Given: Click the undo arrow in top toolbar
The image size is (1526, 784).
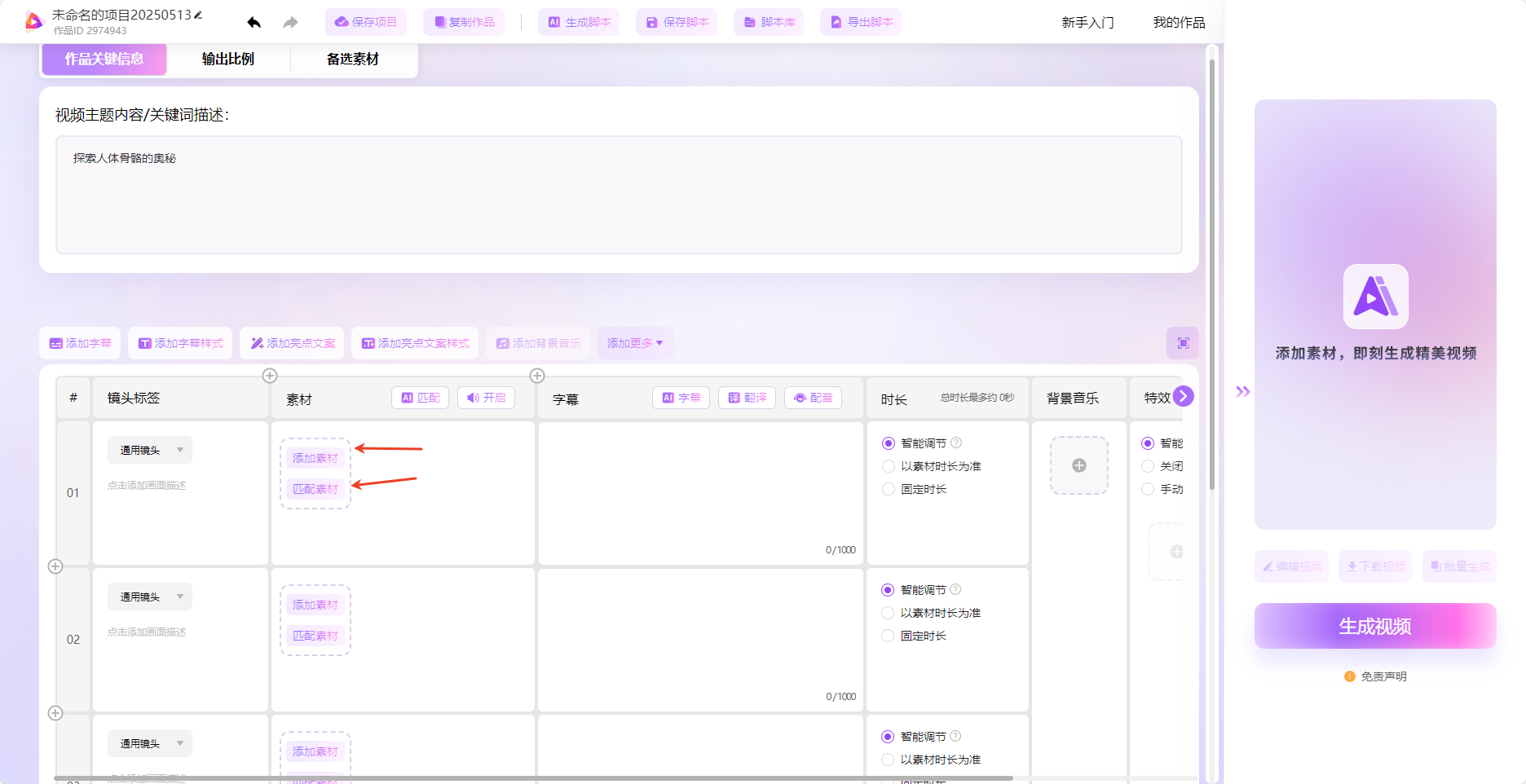Looking at the screenshot, I should click(x=254, y=22).
